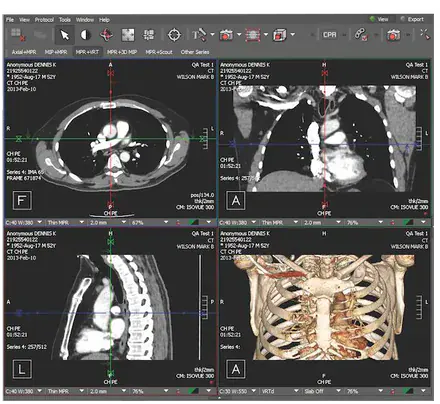
Task: Choose the window/level contrast tool
Action: [x=86, y=35]
